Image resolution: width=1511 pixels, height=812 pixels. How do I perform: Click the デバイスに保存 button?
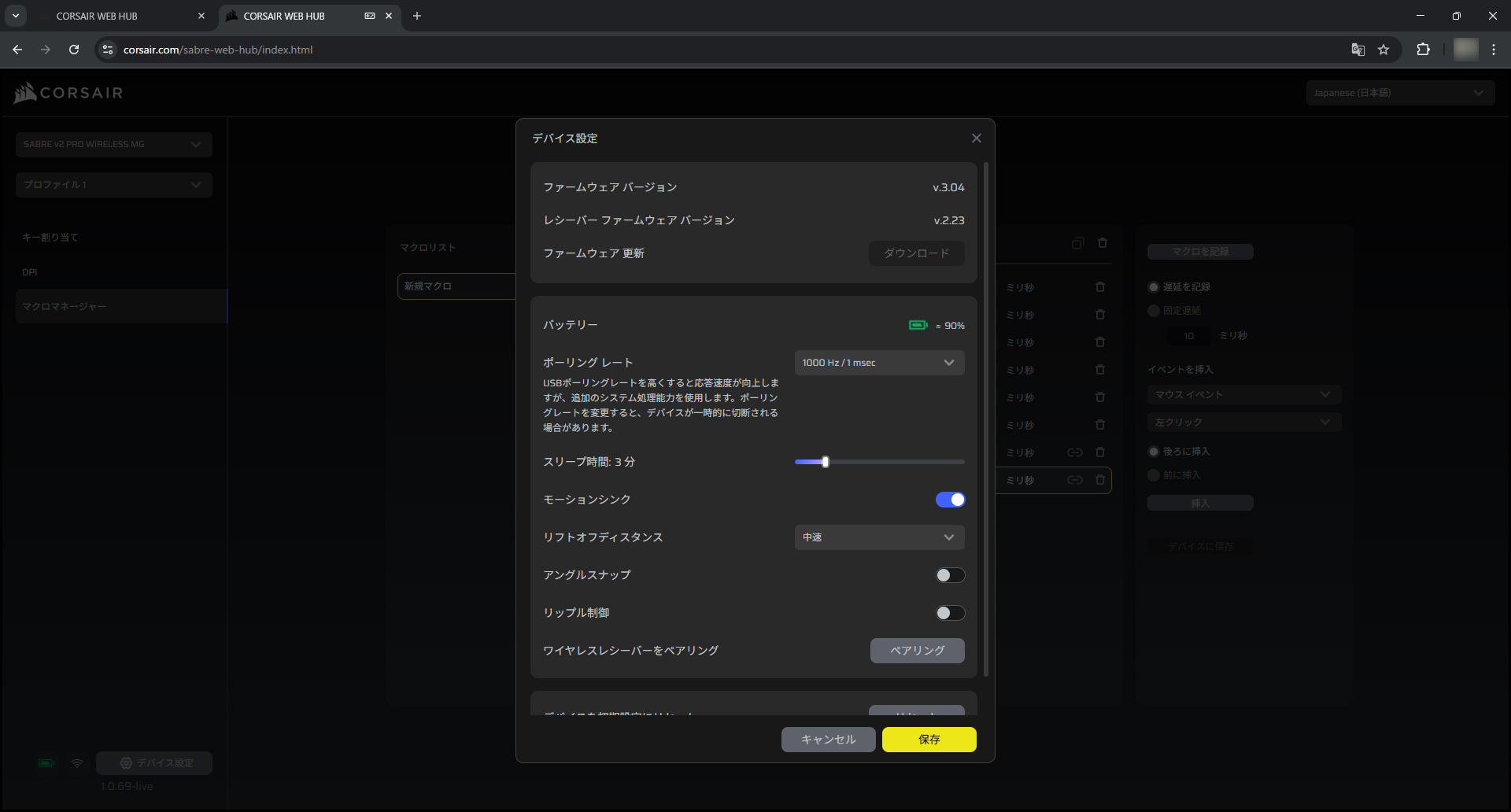pos(1200,547)
